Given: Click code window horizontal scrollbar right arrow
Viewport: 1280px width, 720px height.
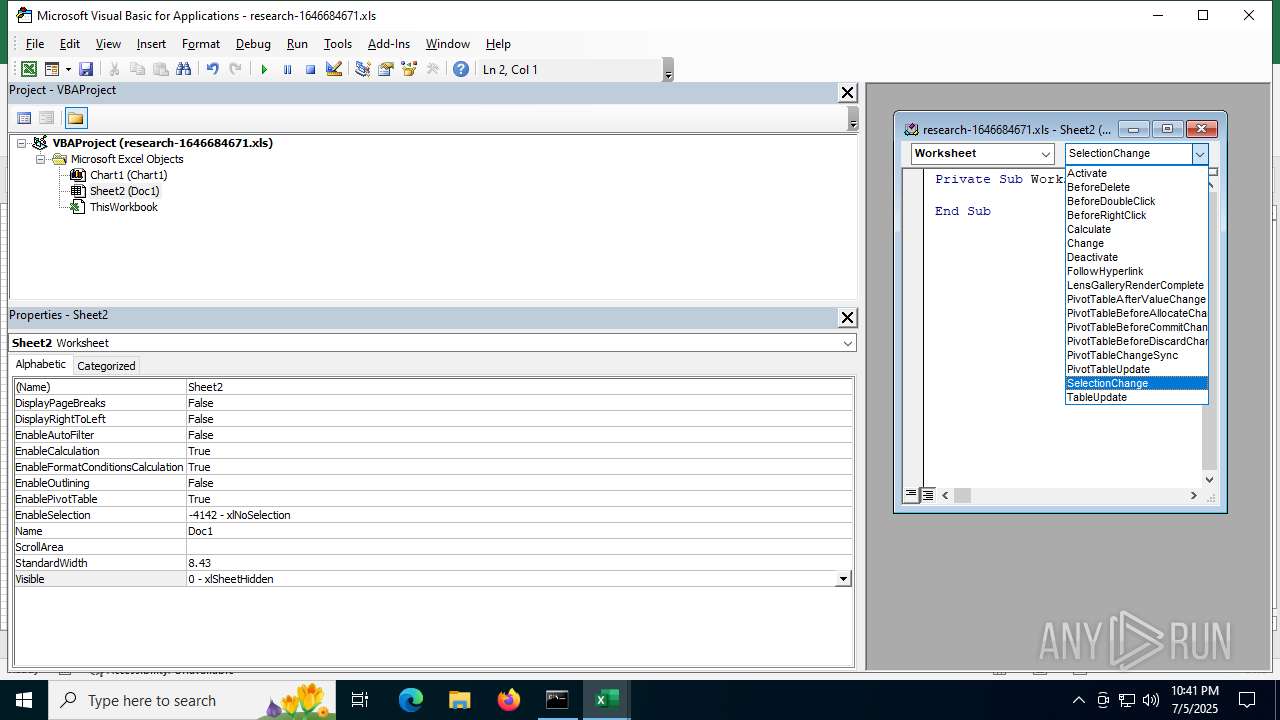Looking at the screenshot, I should point(1193,495).
